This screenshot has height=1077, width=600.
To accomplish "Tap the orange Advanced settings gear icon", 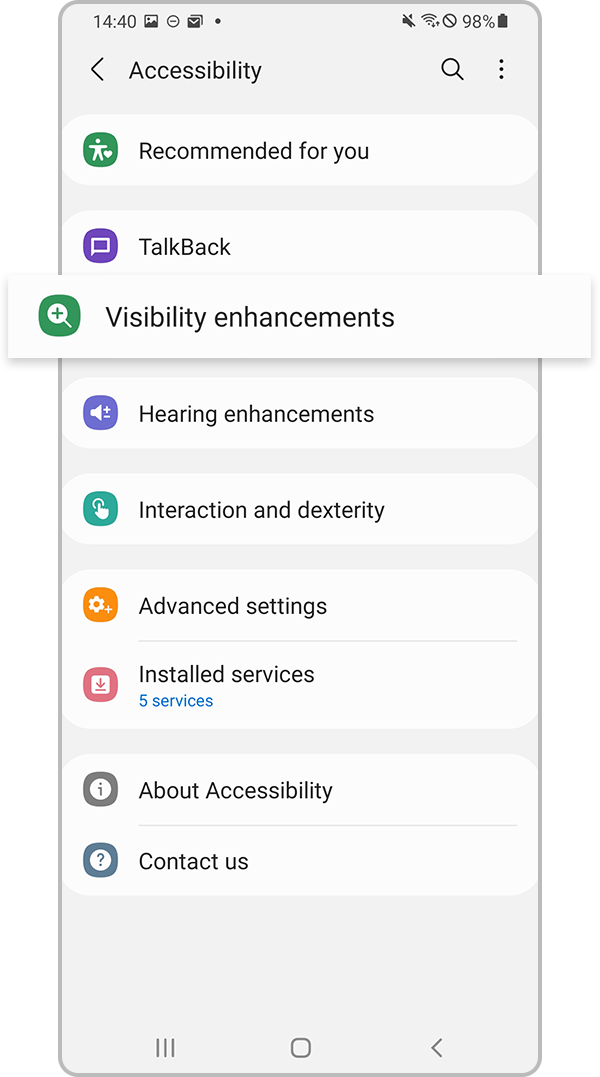I will 100,606.
